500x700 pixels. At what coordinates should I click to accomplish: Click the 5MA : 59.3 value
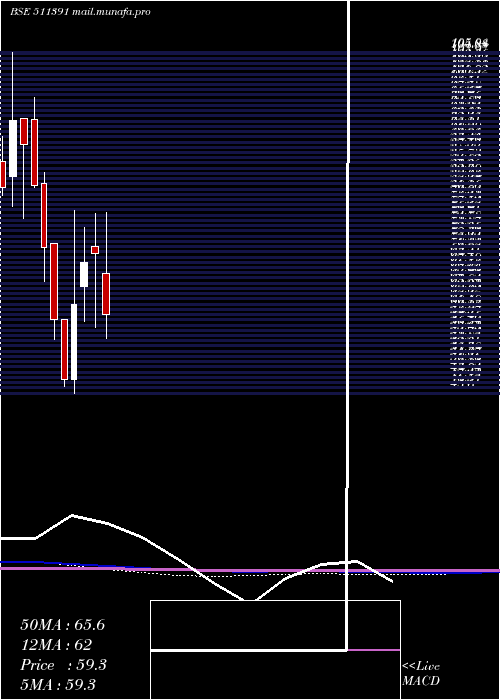(58, 685)
